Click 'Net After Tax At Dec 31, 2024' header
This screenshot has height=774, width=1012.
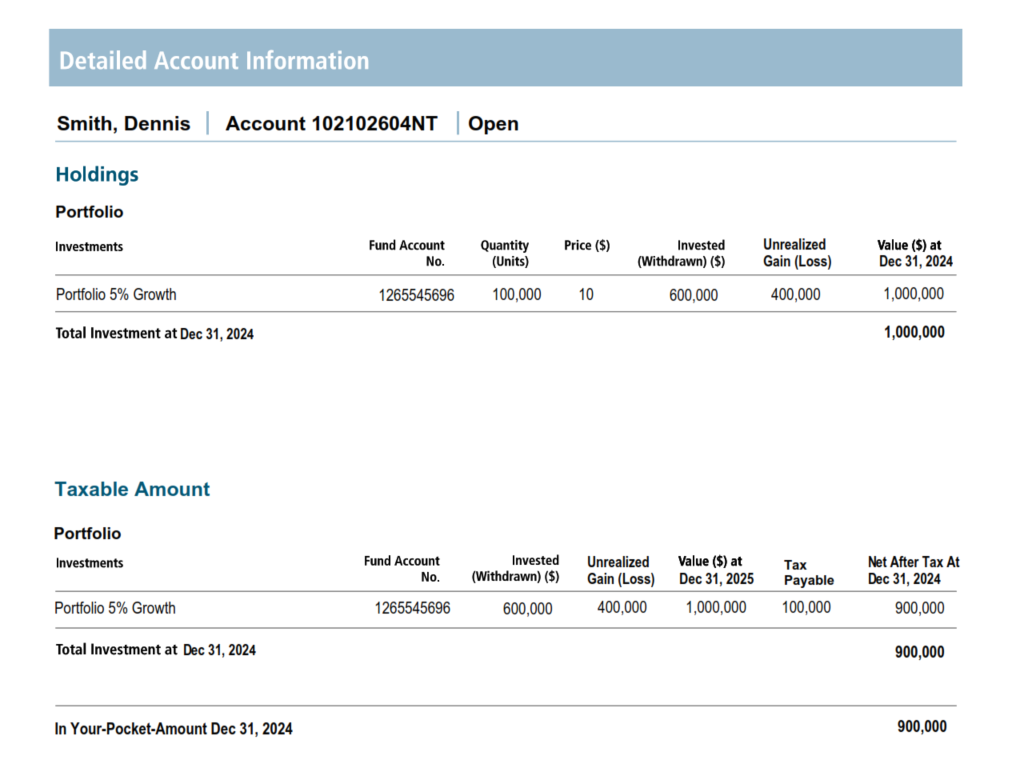[913, 571]
